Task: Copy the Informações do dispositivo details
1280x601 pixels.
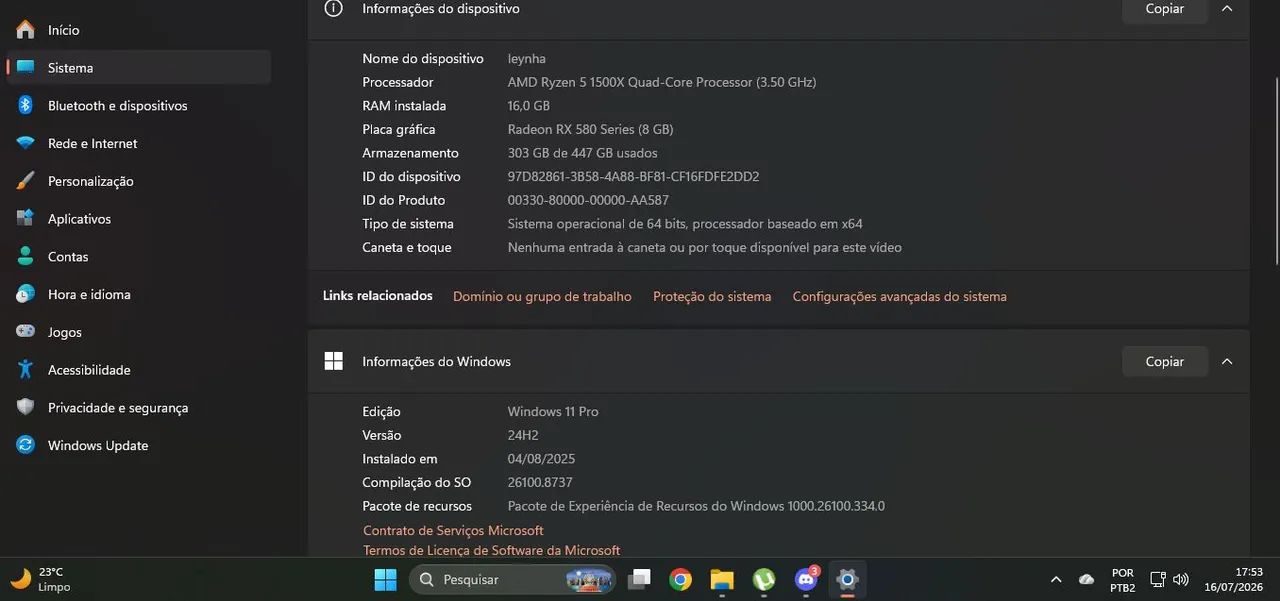Action: point(1165,9)
